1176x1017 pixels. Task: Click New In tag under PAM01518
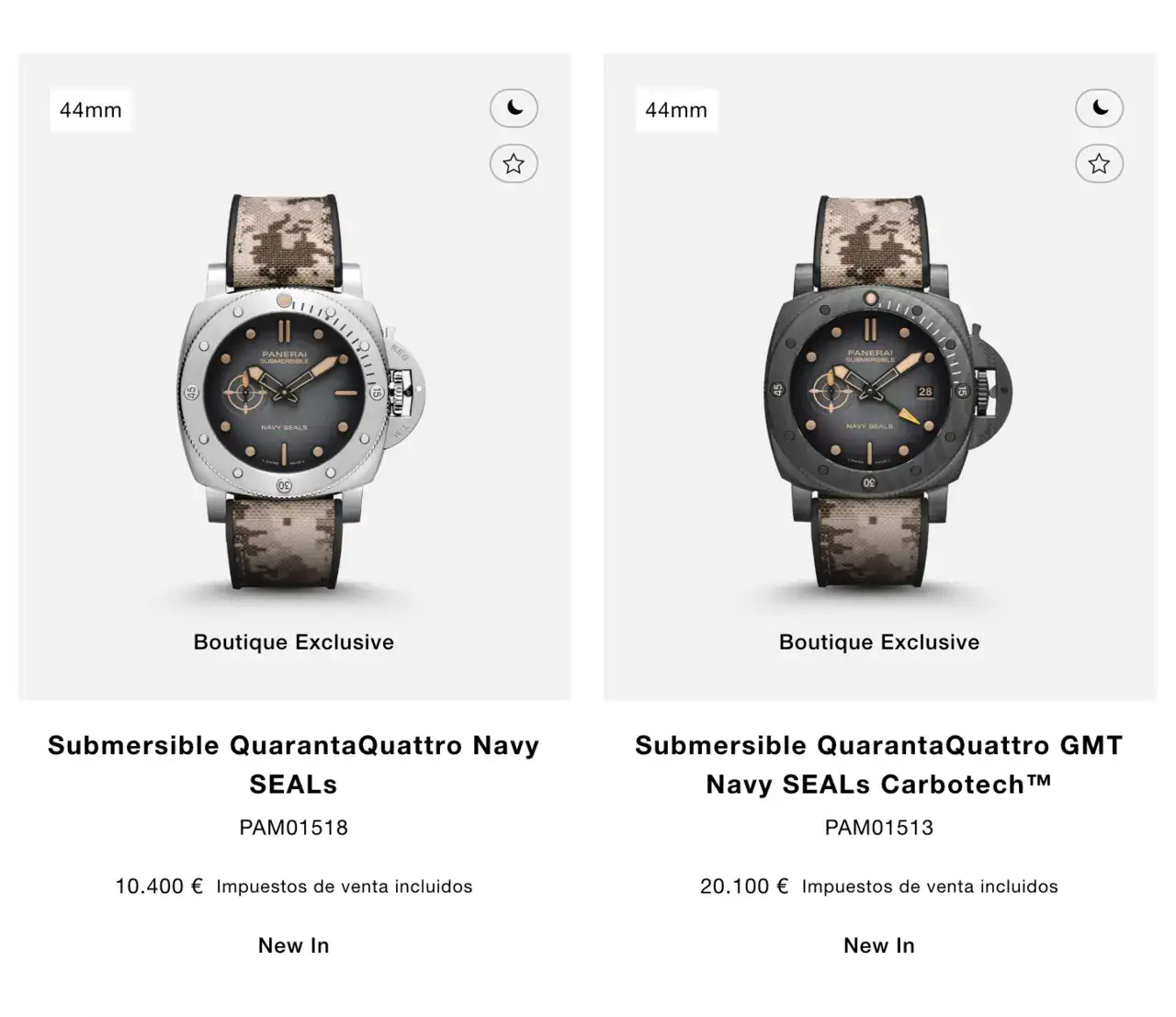294,945
